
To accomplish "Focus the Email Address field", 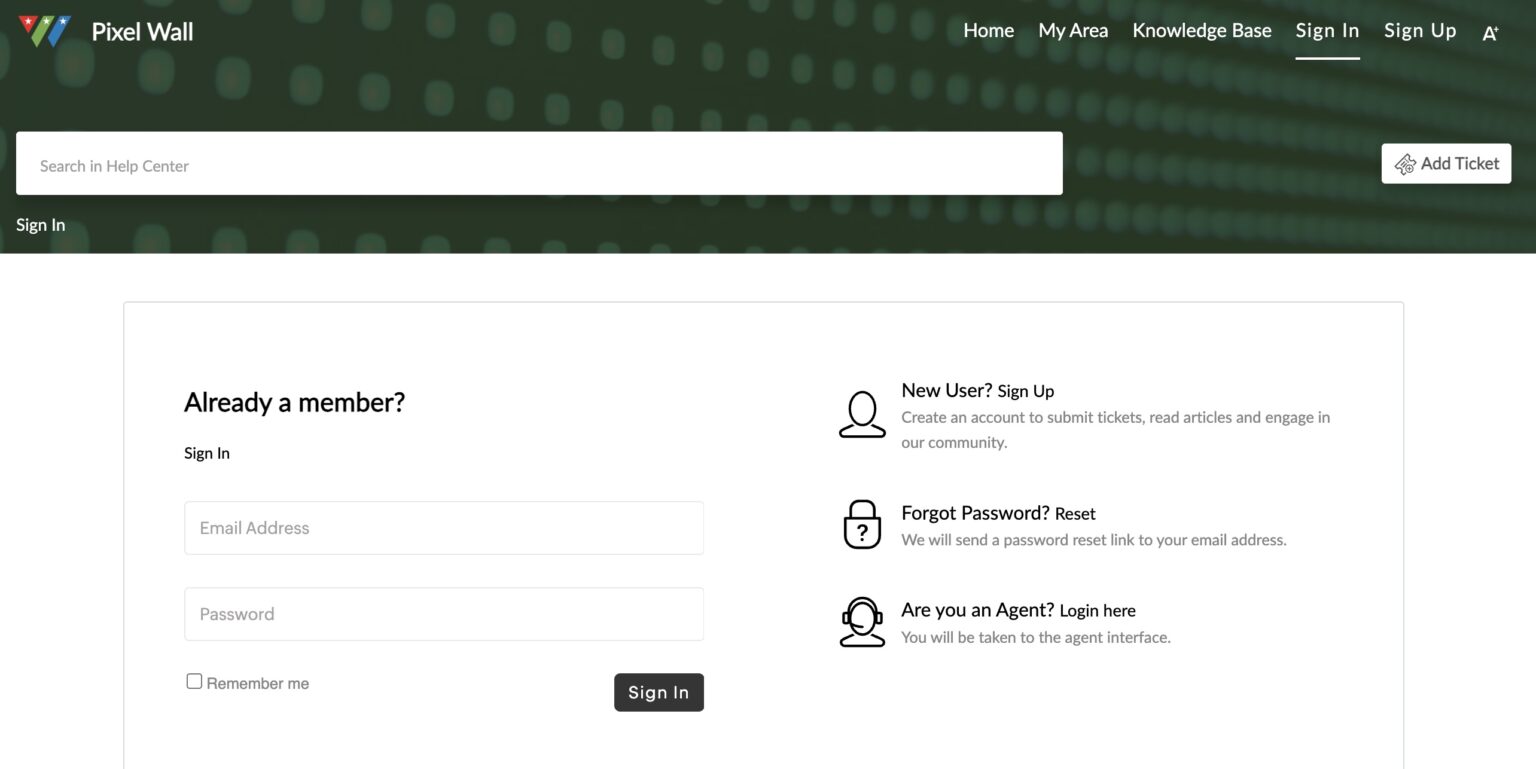I will point(444,528).
